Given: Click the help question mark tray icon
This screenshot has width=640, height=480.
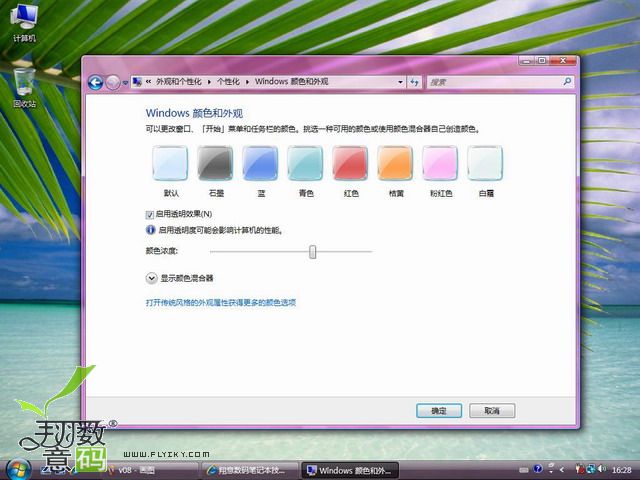Looking at the screenshot, I should click(538, 469).
